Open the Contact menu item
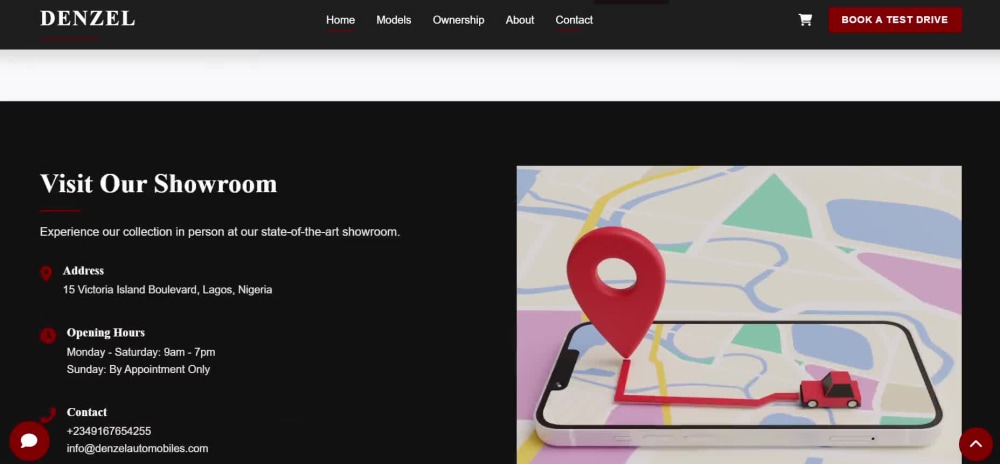The image size is (1000, 464). [x=574, y=20]
